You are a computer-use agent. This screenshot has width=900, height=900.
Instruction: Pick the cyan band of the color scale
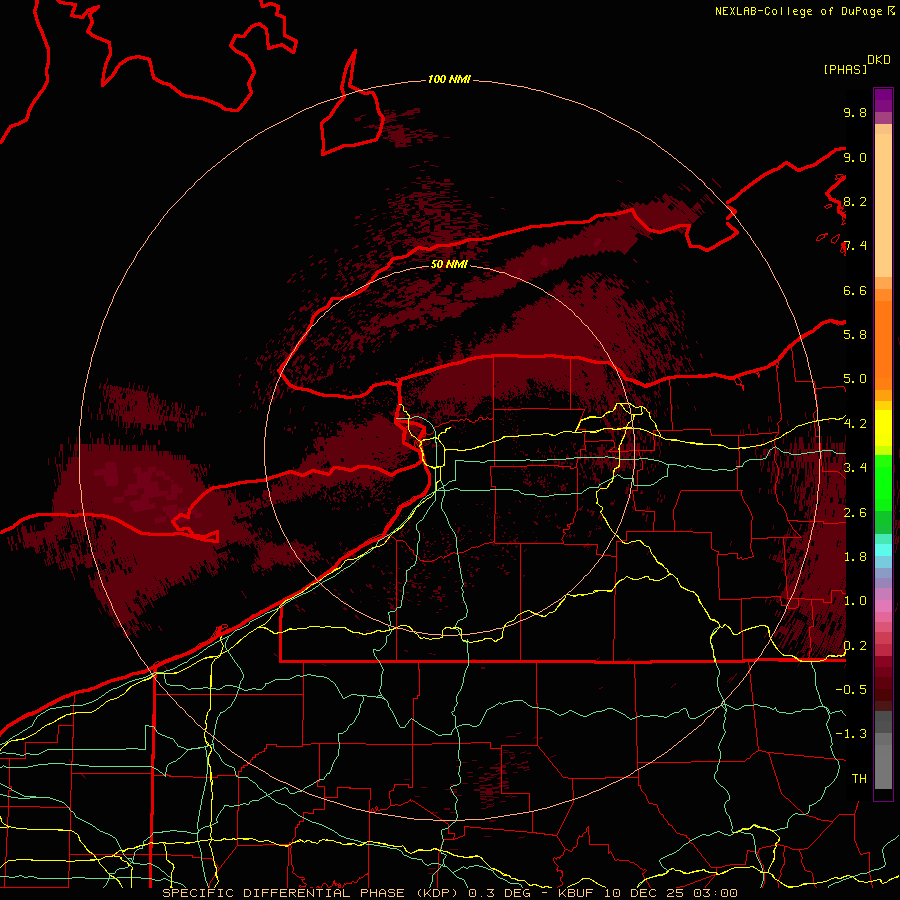pyautogui.click(x=883, y=550)
